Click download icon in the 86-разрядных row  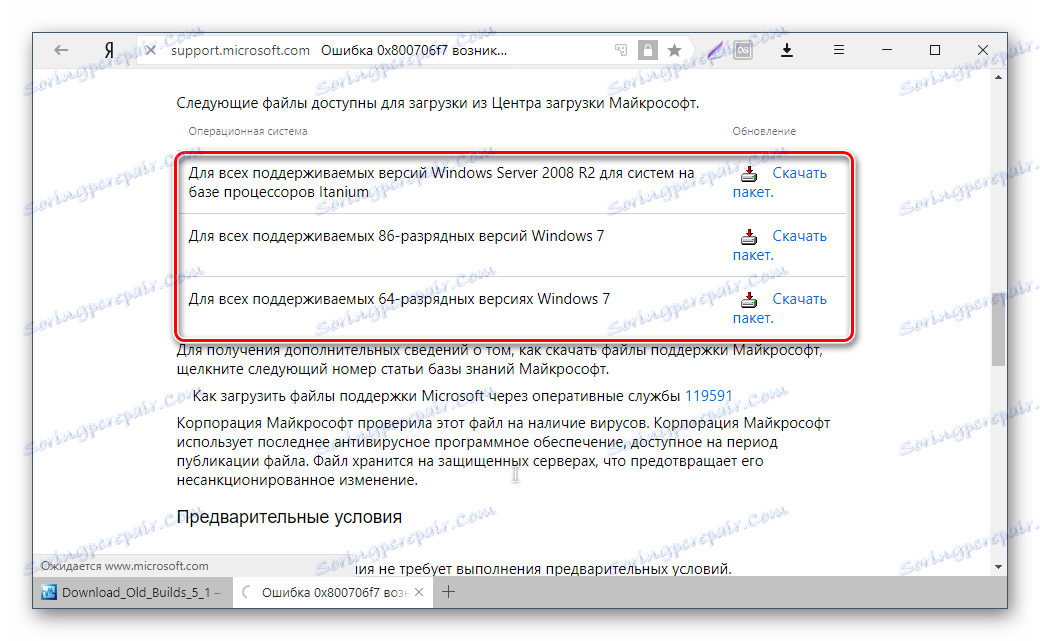click(x=749, y=236)
